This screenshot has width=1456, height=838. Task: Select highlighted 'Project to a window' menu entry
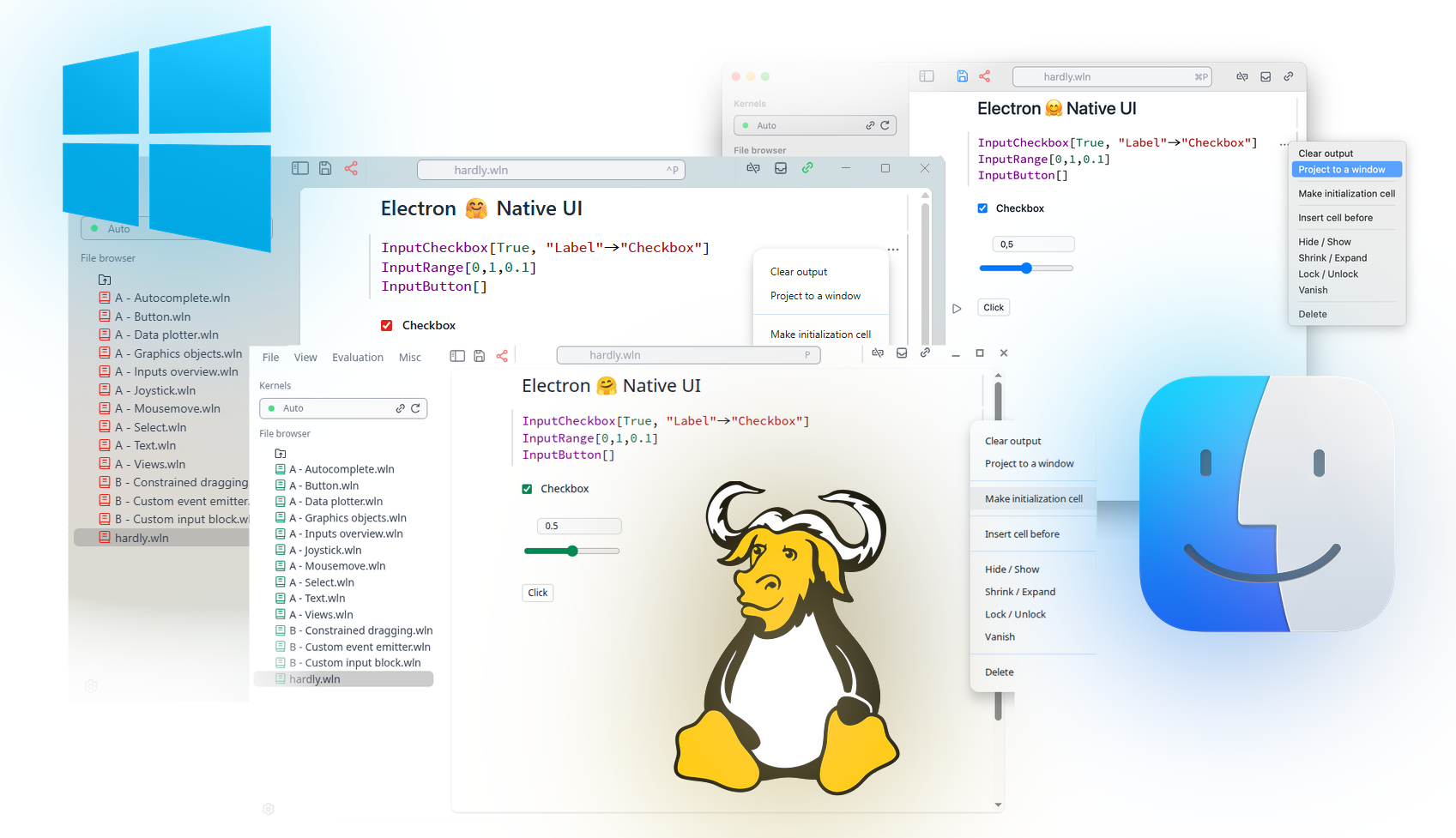(1345, 170)
